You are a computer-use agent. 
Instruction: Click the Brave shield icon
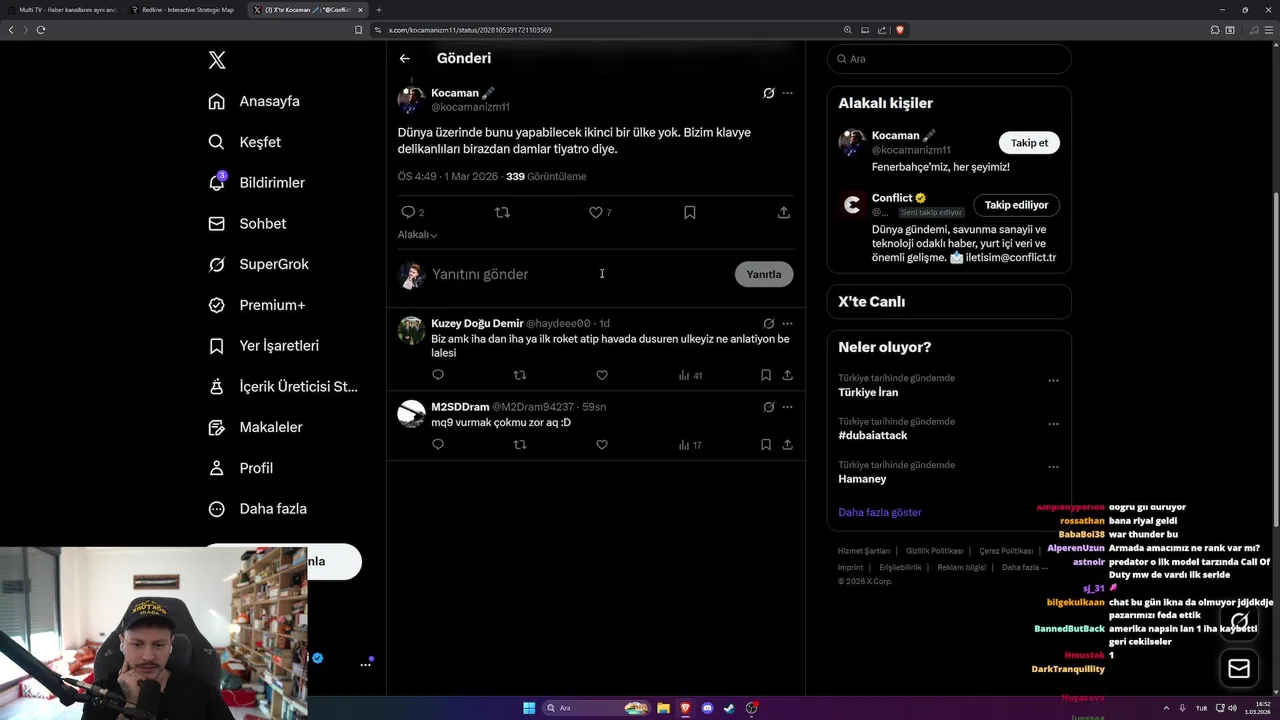tap(900, 30)
